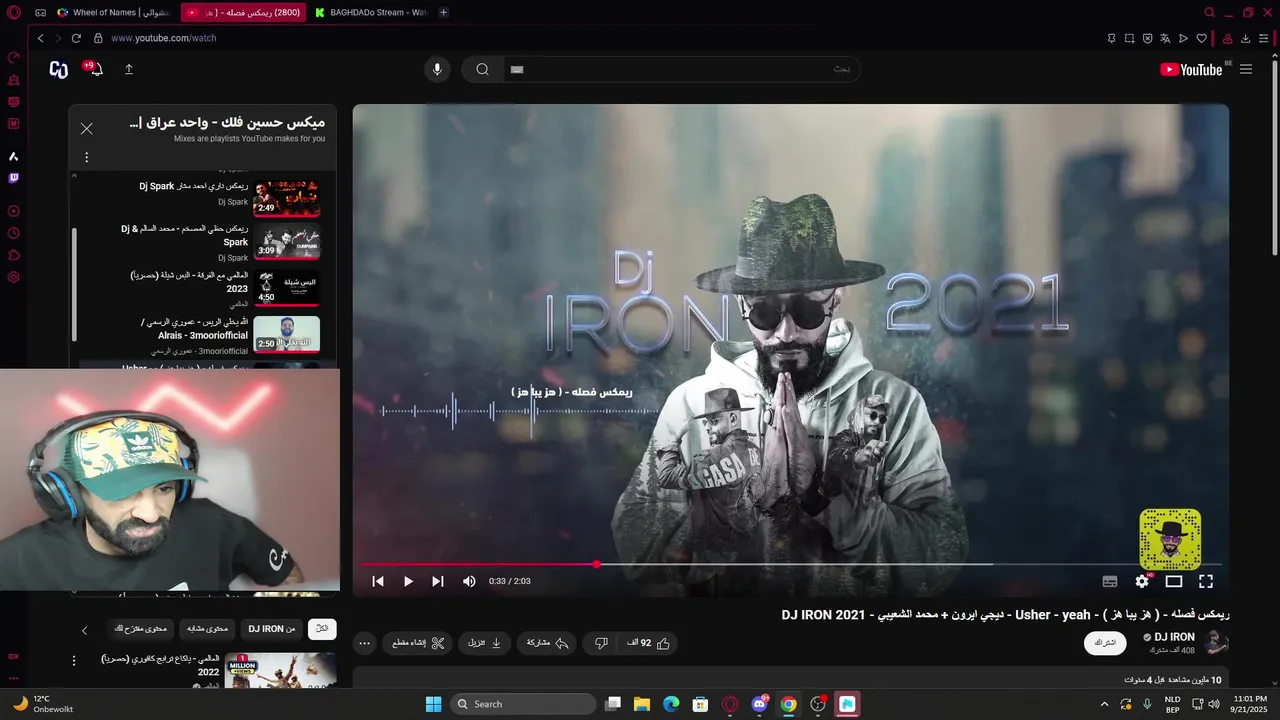Open Opera sidebar extensions icon
Screen dimensions: 1280x720
14,255
